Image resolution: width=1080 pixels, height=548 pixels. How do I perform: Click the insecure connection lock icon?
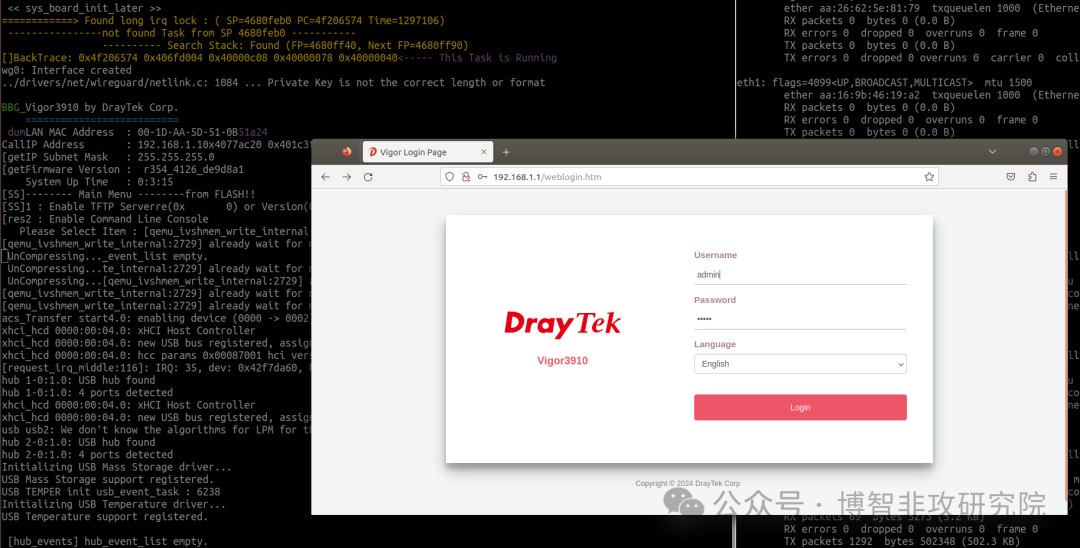point(466,177)
